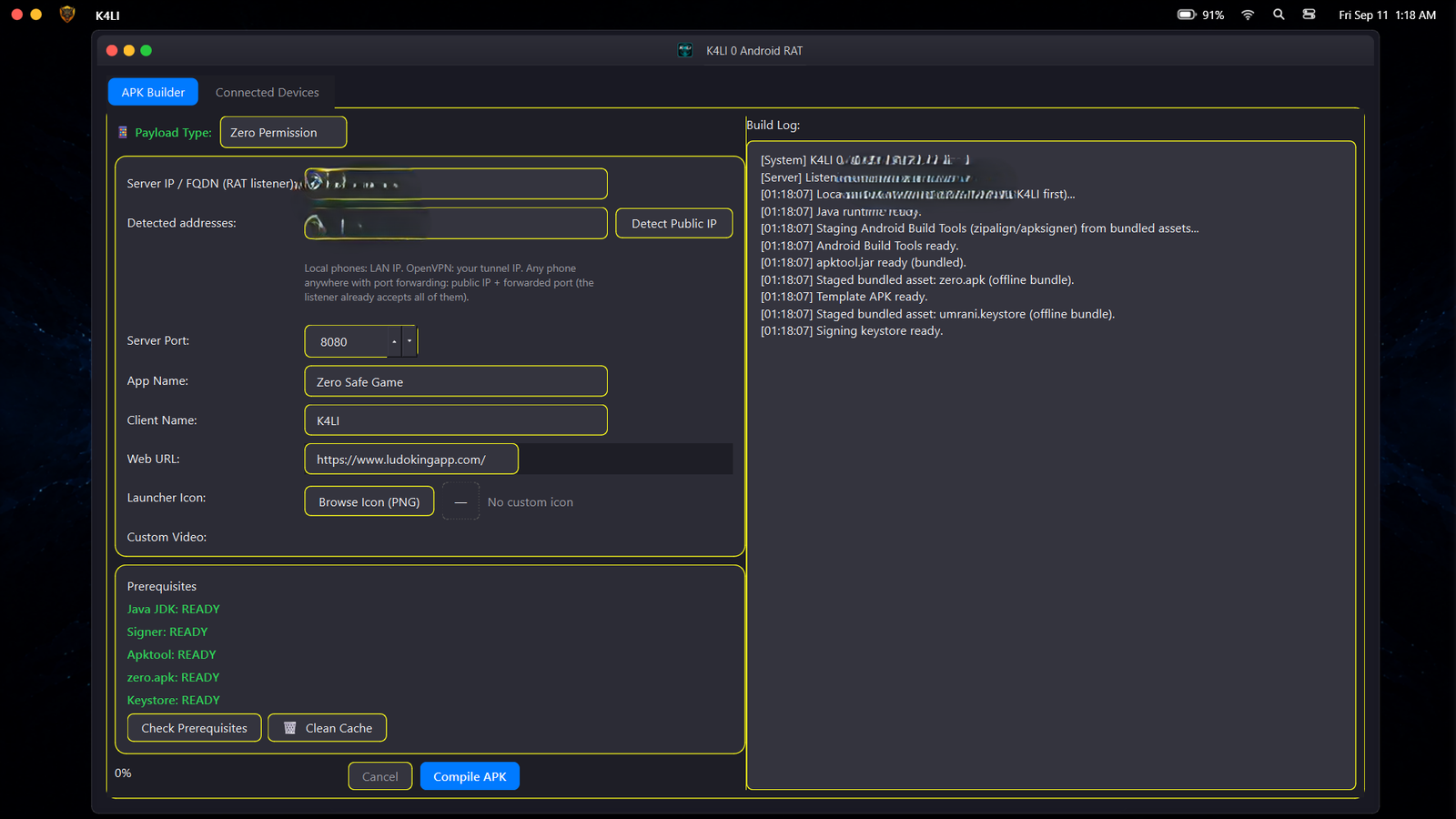Focus the Server IP / FQDN input field
The height and width of the screenshot is (819, 1456).
click(x=455, y=183)
